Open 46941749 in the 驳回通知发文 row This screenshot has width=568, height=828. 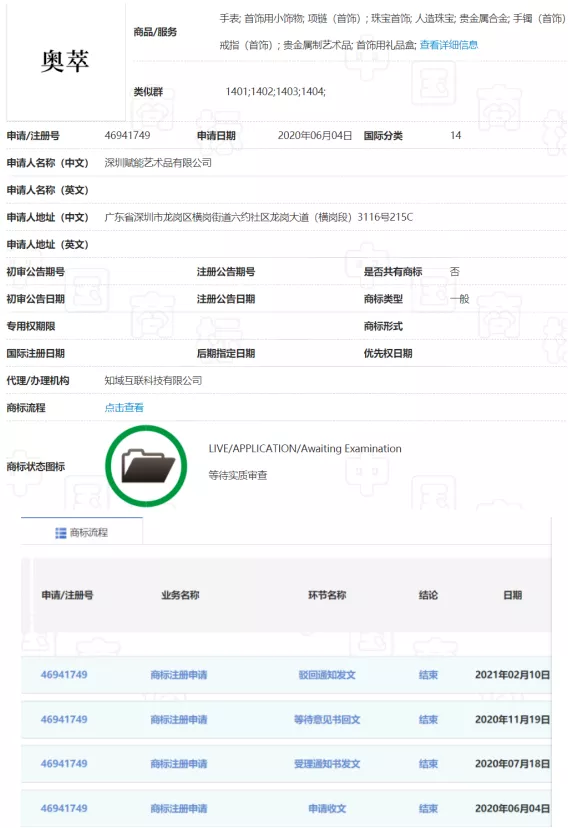pyautogui.click(x=64, y=674)
